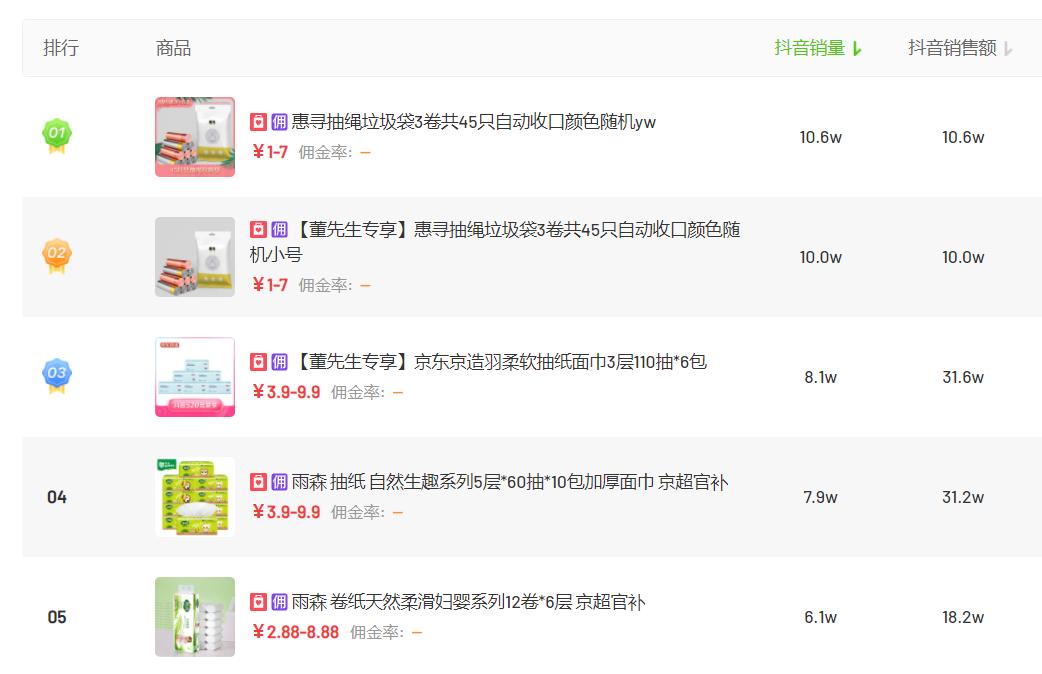The image size is (1042, 674).
Task: Click the red shop icon beside 京东京造 tissue
Action: [259, 362]
